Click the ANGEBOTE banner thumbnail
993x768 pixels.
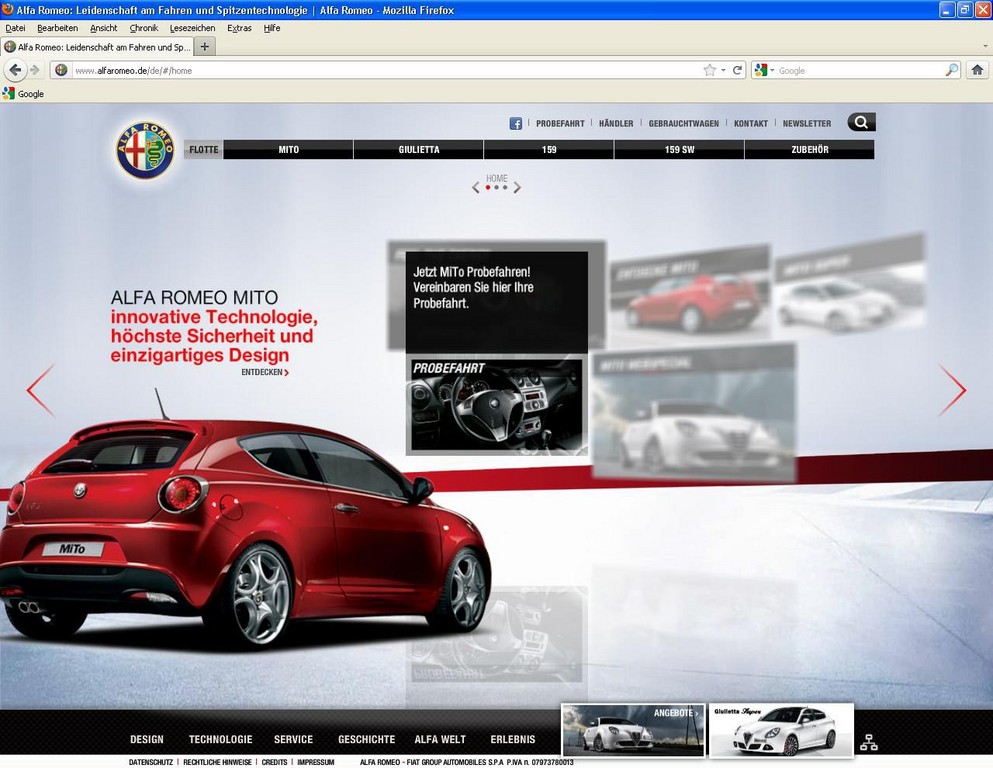tap(633, 730)
